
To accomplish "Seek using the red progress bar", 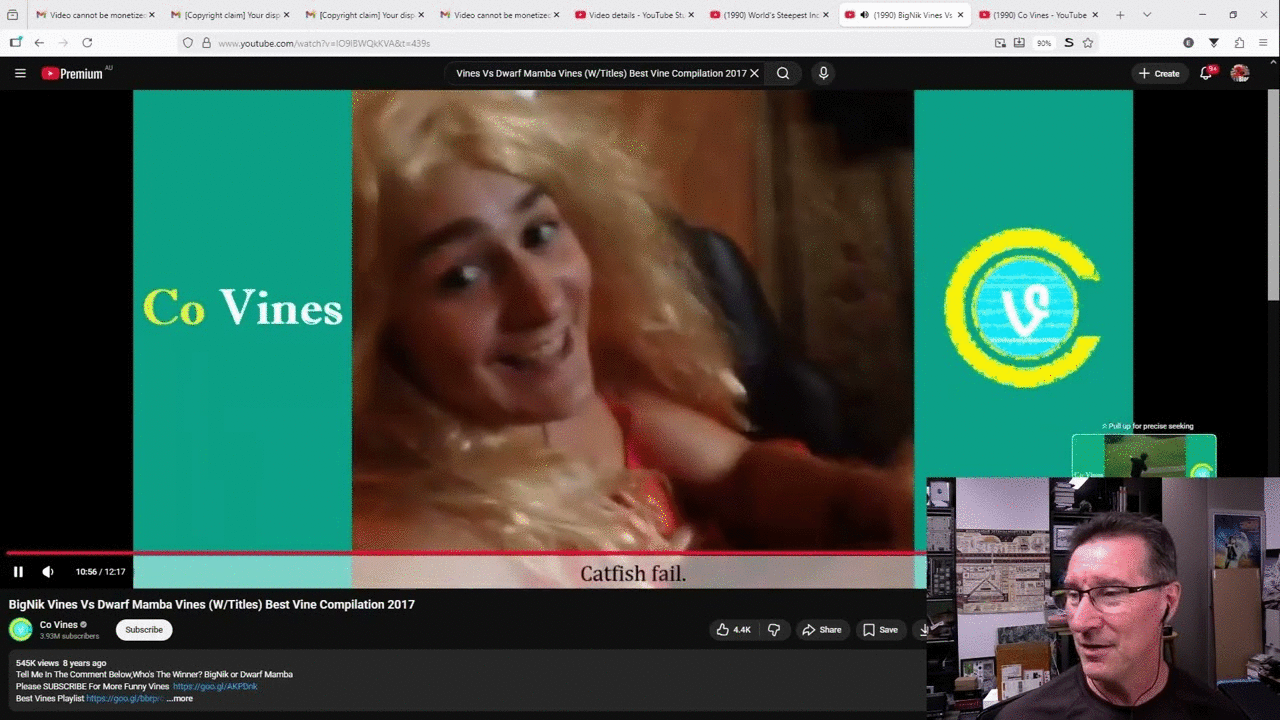I will click(x=465, y=552).
